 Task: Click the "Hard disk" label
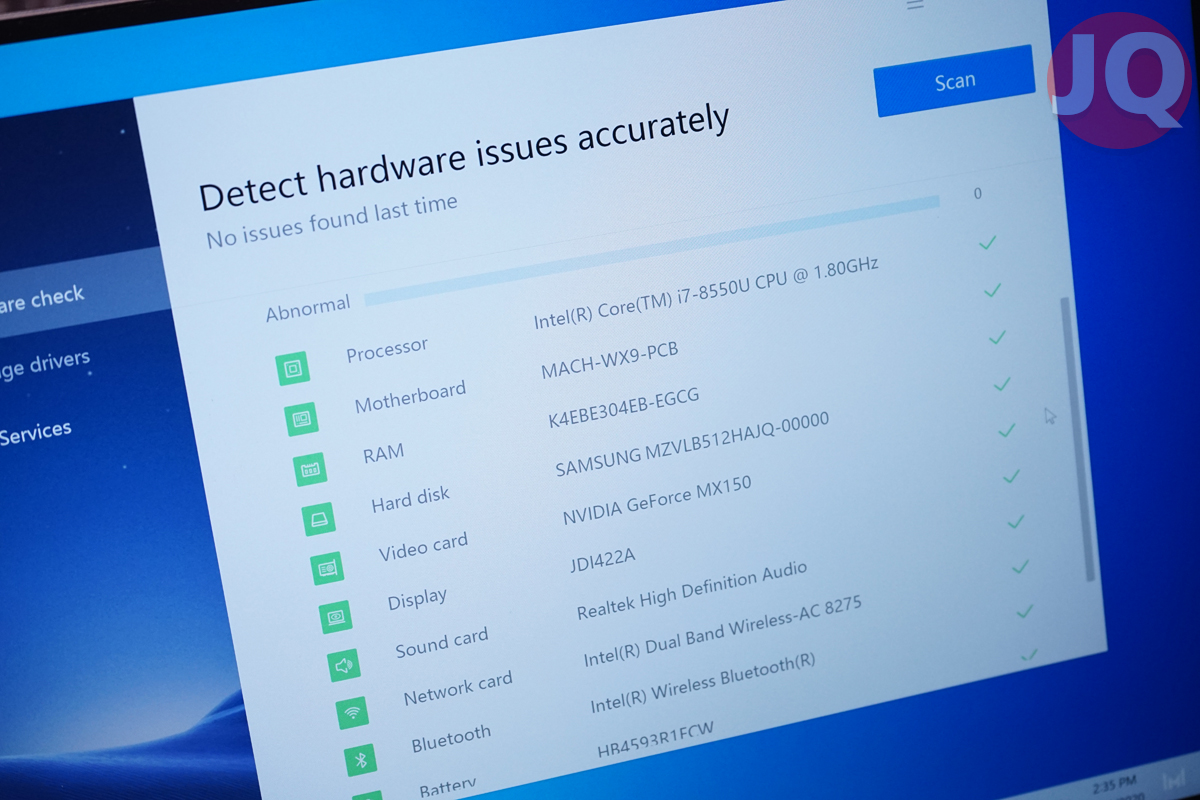(x=410, y=499)
